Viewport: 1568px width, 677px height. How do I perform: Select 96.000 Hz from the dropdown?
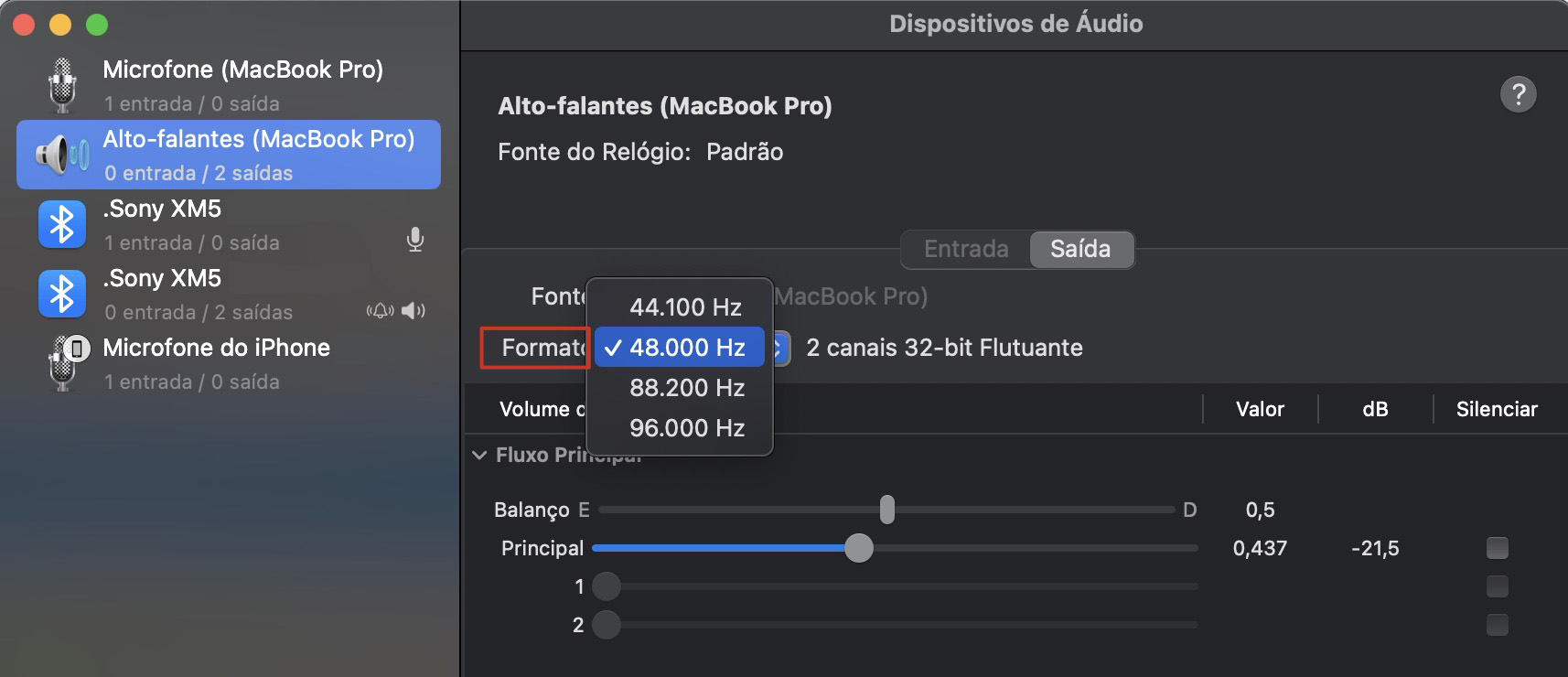pos(686,427)
